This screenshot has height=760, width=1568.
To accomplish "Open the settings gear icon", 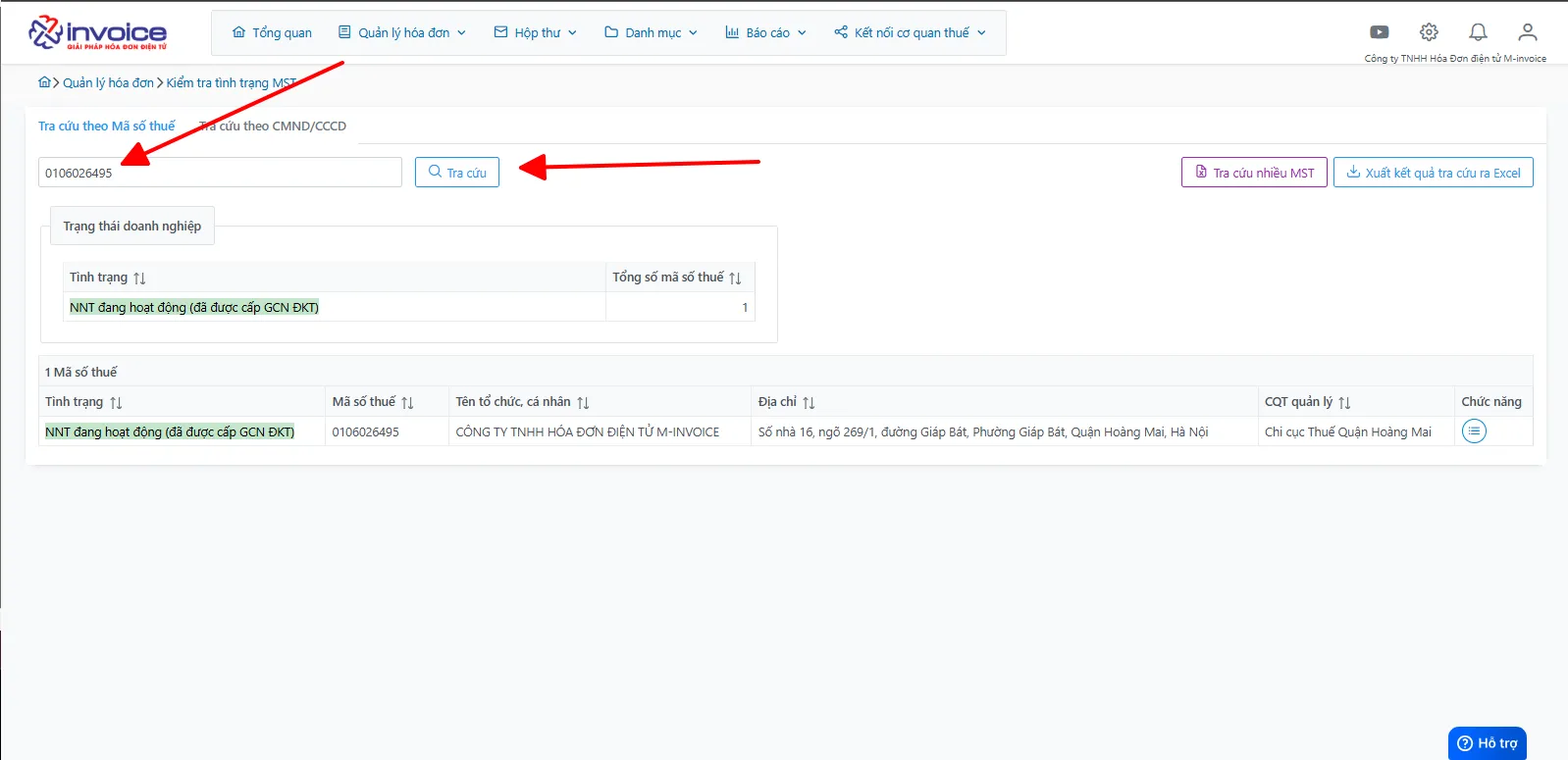I will pyautogui.click(x=1429, y=32).
